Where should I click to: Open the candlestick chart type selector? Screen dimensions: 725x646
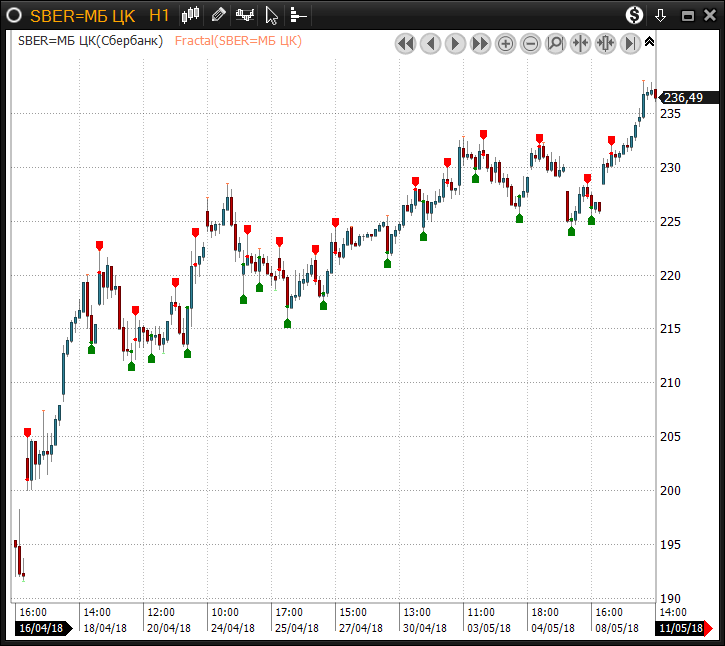pos(192,15)
